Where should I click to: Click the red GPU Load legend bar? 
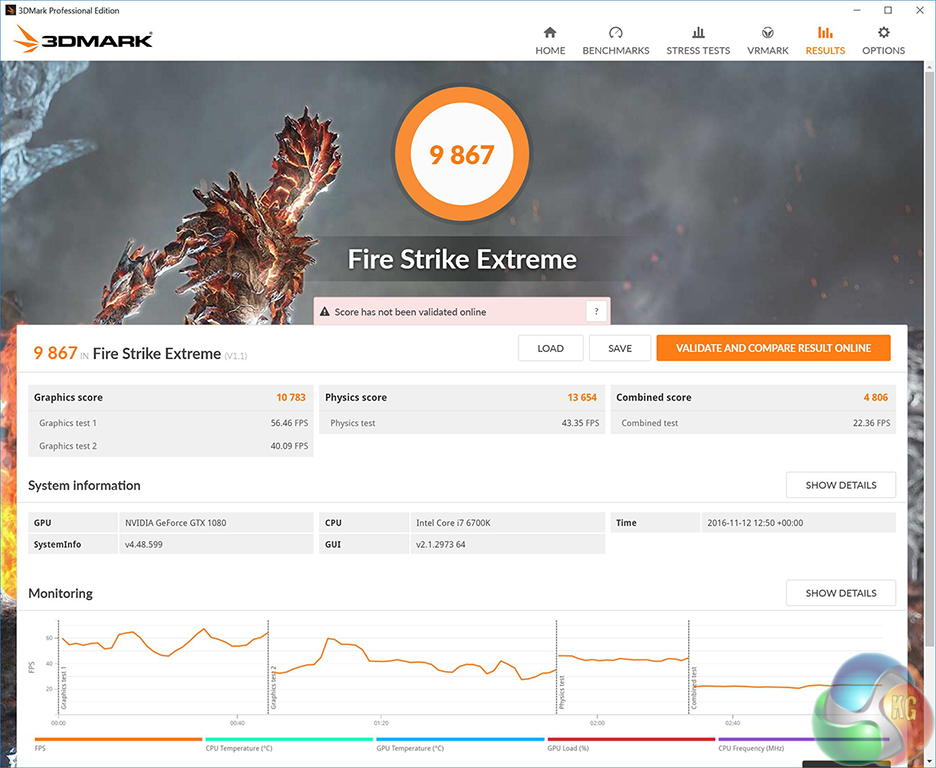point(631,739)
